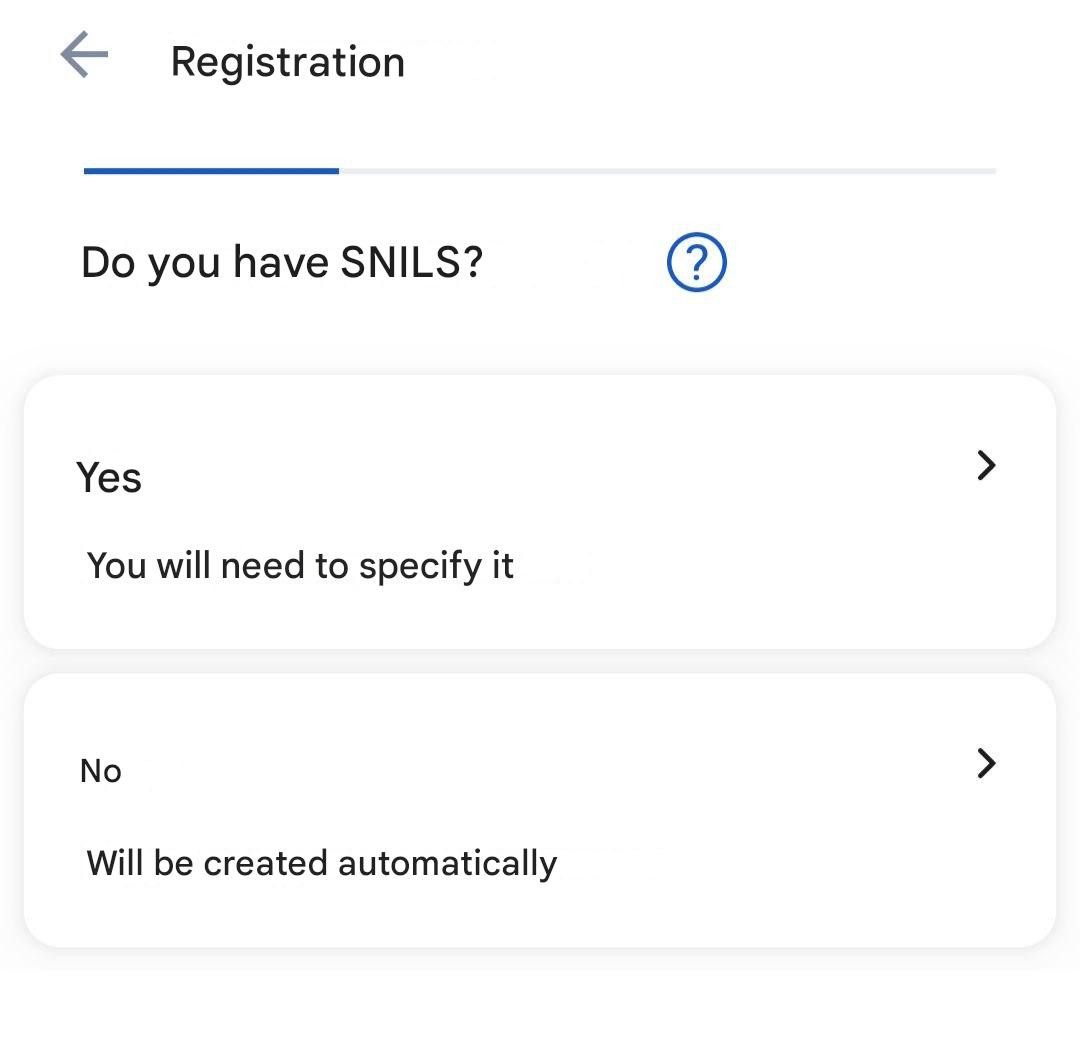Click the chevron arrow on the No card

tap(986, 764)
